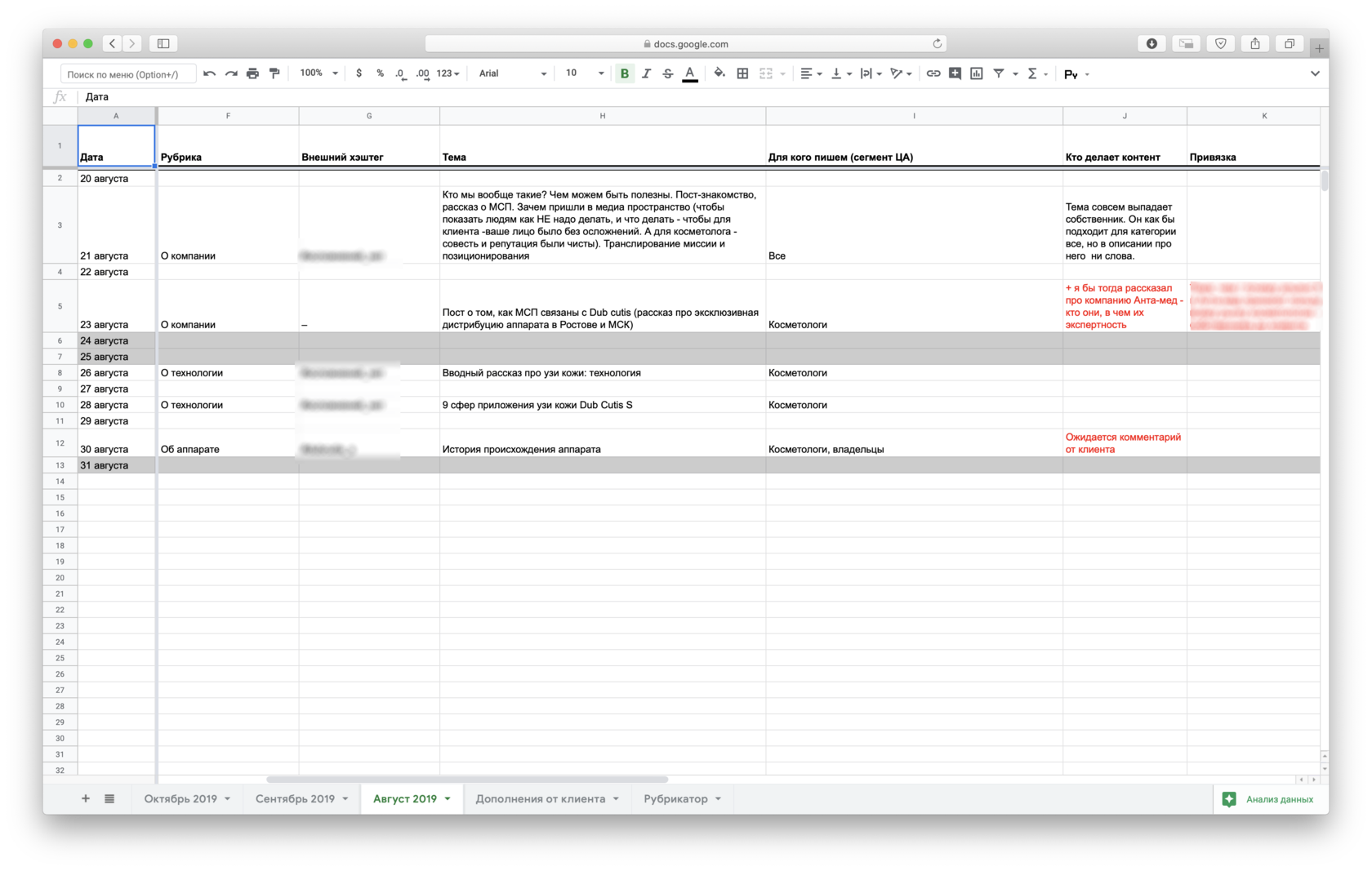The width and height of the screenshot is (1372, 871).
Task: Open the functions sigma menu
Action: 1037,73
